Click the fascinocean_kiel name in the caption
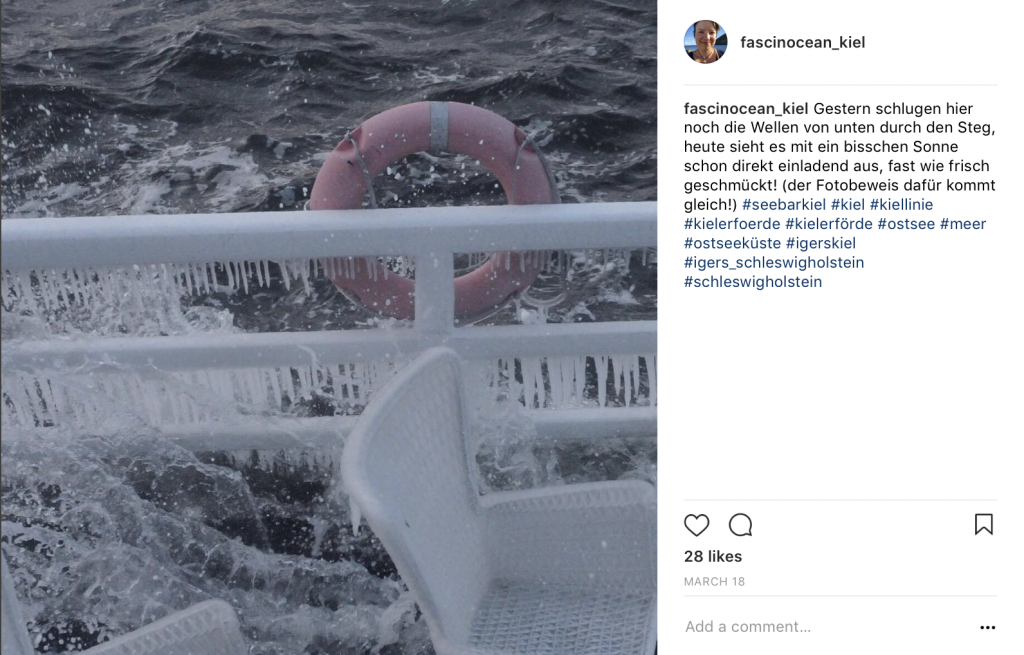This screenshot has height=655, width=1024. pyautogui.click(x=746, y=108)
